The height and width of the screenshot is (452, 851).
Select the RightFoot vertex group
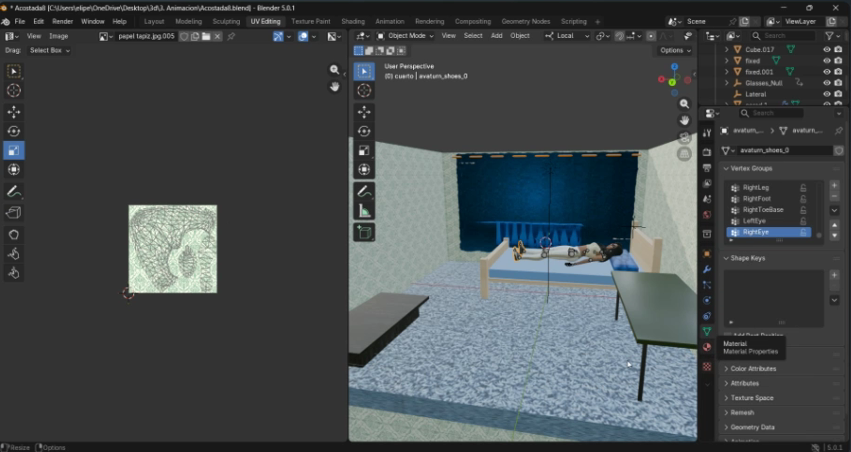[x=757, y=198]
